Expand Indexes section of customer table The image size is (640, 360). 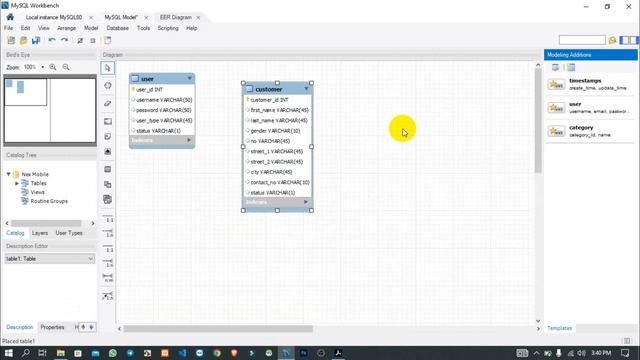coord(306,202)
